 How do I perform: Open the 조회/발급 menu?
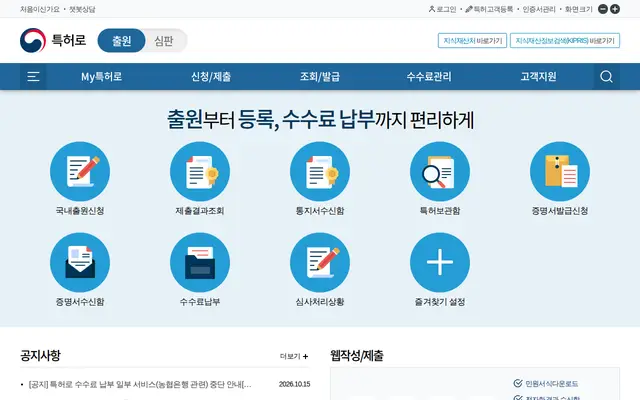tap(320, 76)
